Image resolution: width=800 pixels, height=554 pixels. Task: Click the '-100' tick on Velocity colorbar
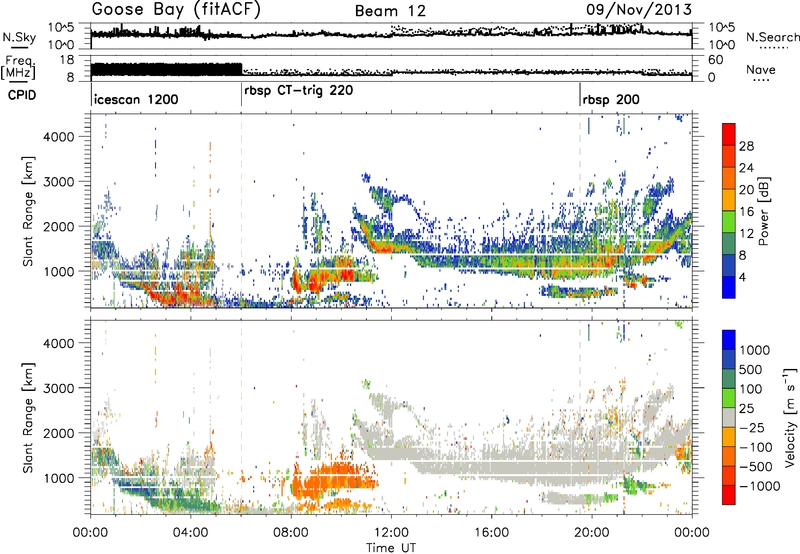tap(756, 447)
